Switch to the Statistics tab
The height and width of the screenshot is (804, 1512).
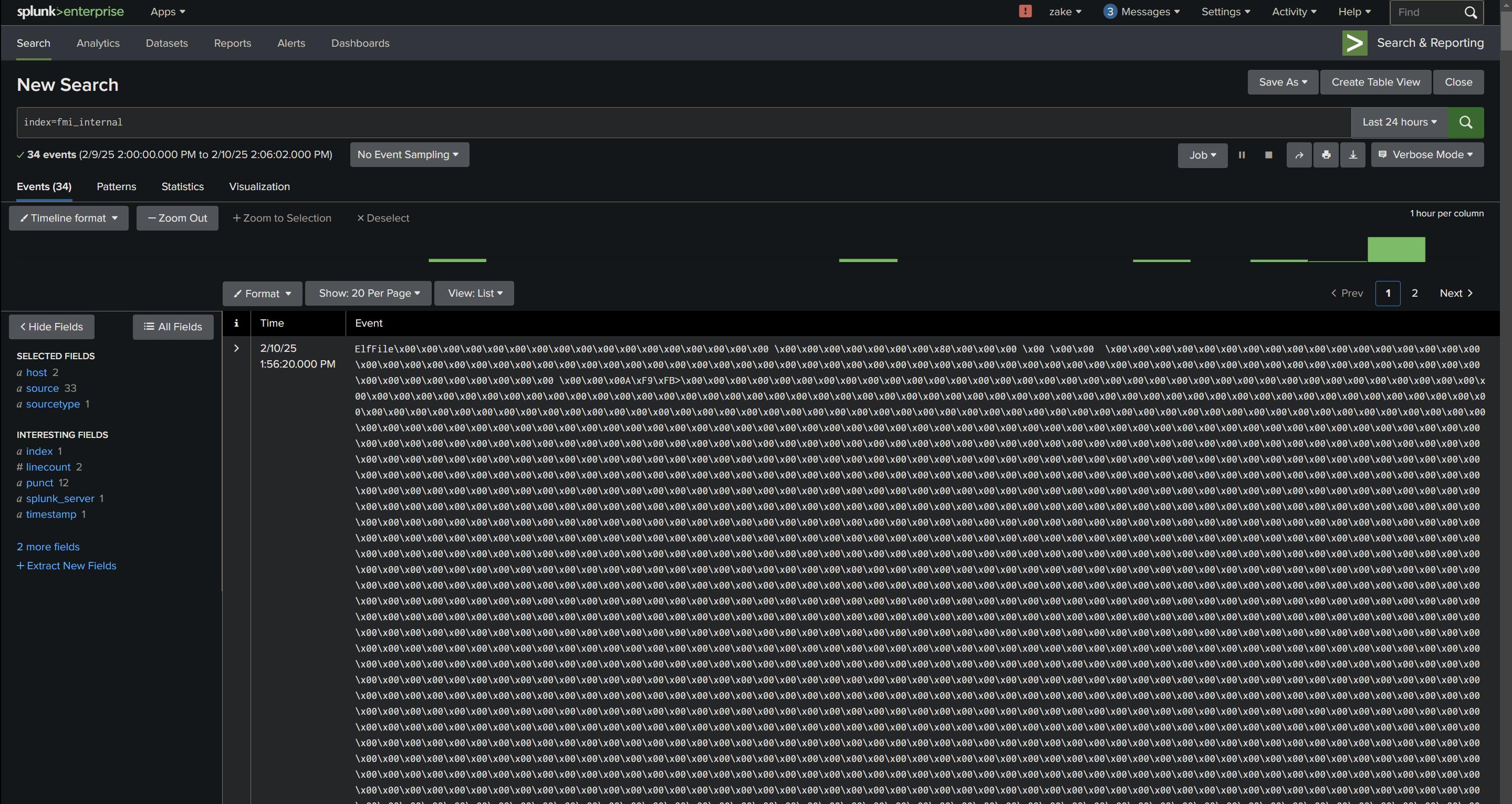(182, 186)
